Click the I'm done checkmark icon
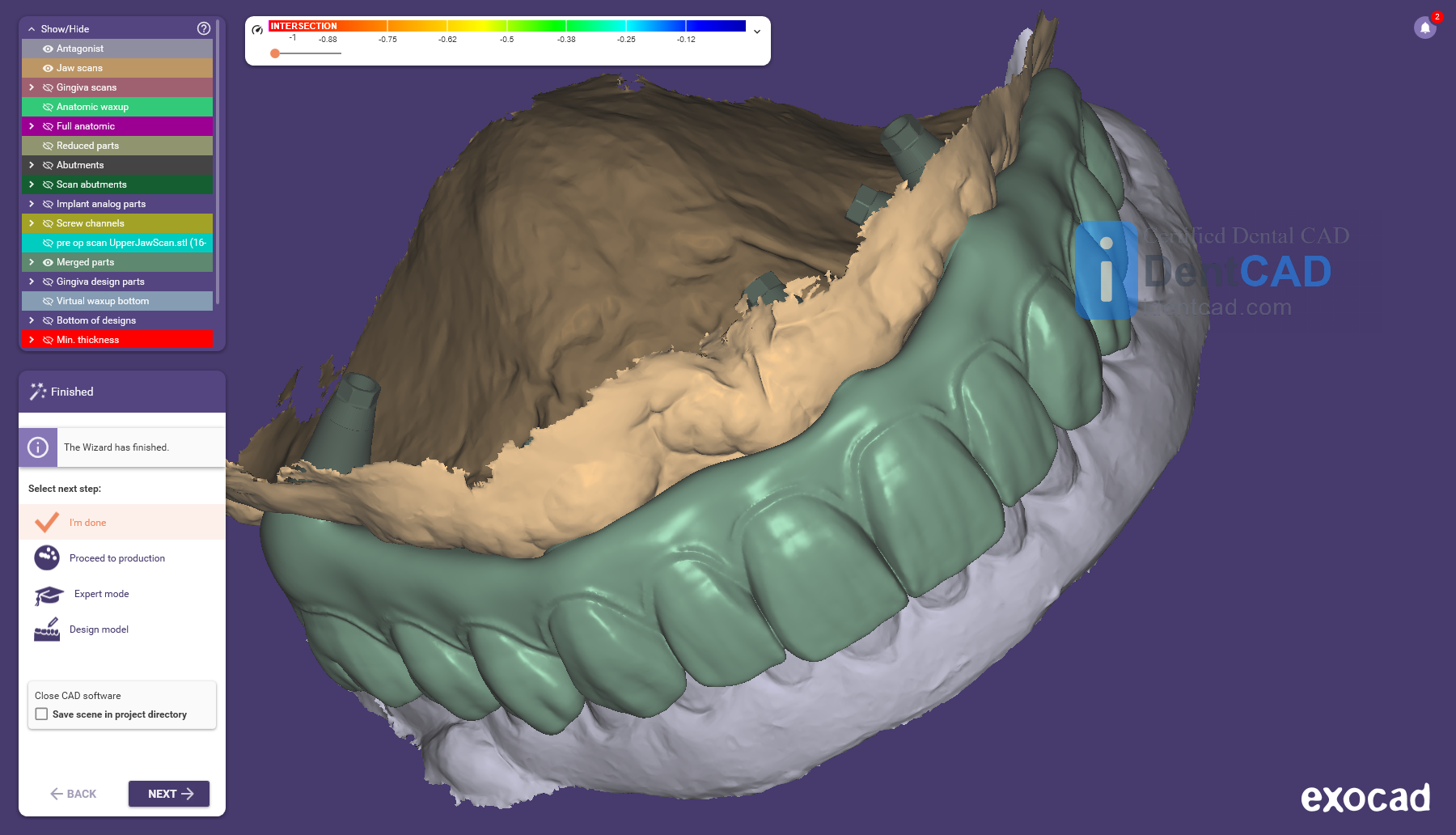The image size is (1456, 835). pyautogui.click(x=47, y=522)
